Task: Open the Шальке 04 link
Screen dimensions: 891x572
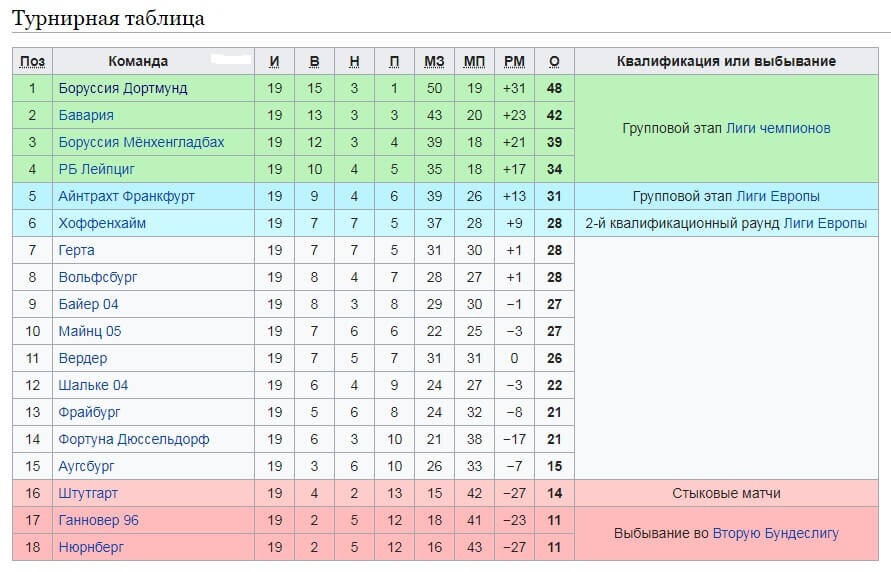Action: (93, 385)
